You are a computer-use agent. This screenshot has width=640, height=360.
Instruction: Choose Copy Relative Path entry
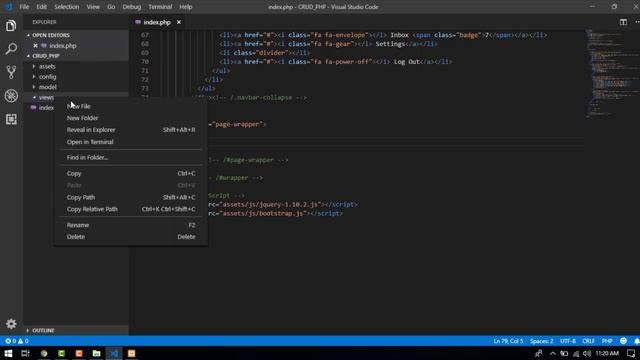point(131,209)
